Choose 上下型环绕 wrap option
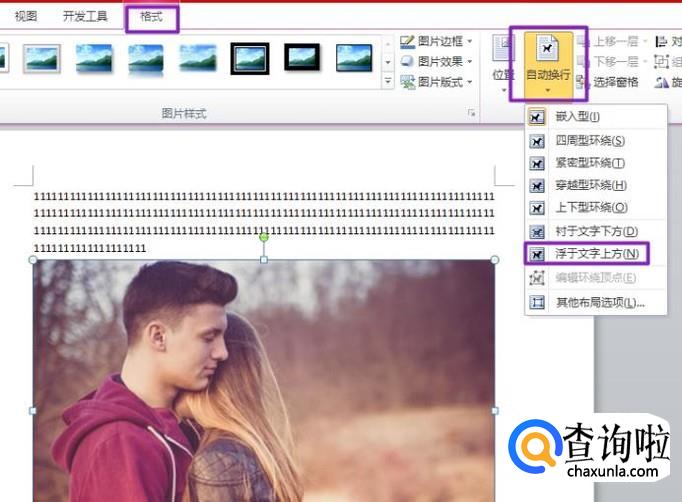Viewport: 682px width, 502px height. [595, 208]
